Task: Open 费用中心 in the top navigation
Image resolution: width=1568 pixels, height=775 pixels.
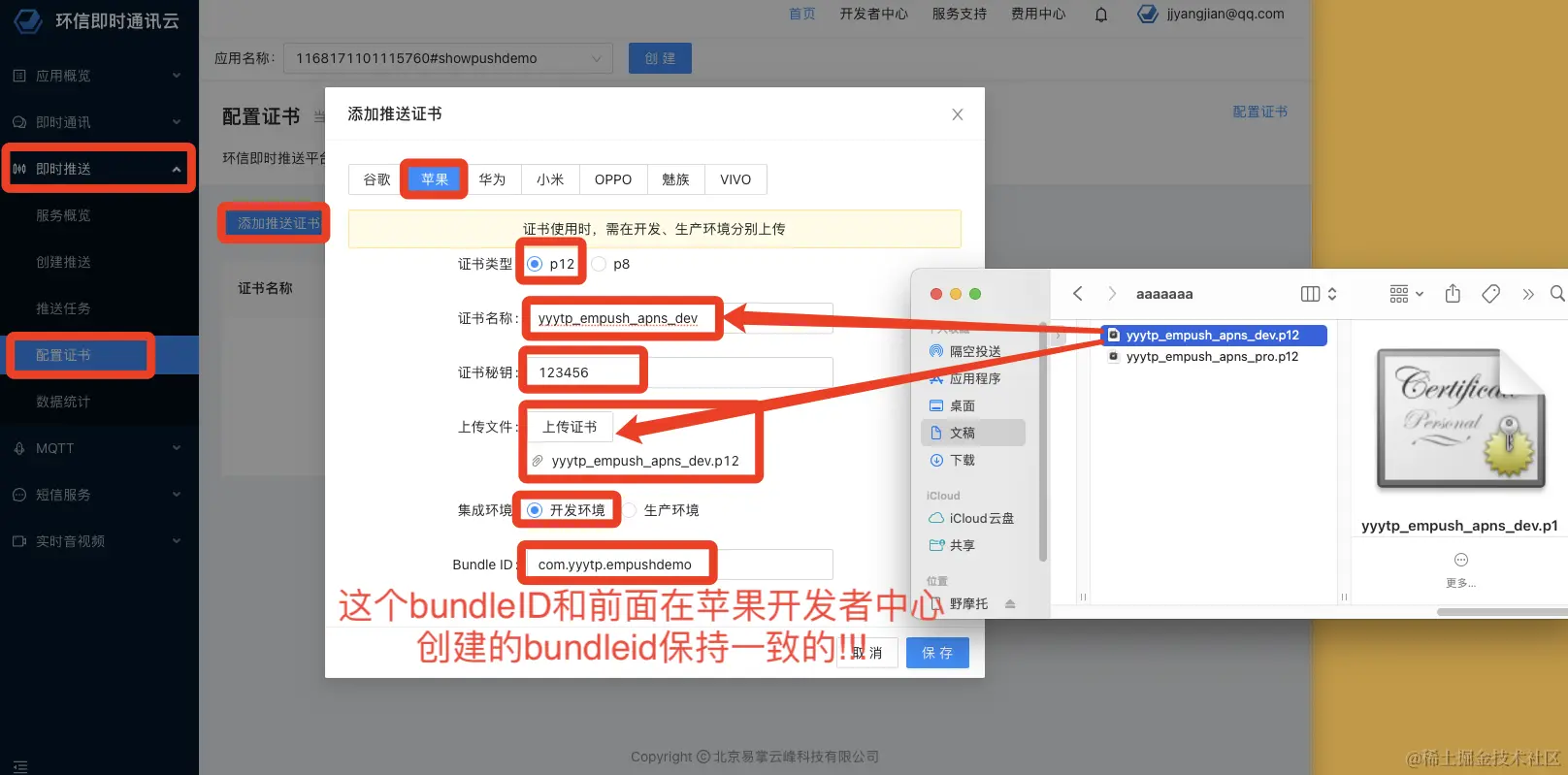Action: point(1038,14)
